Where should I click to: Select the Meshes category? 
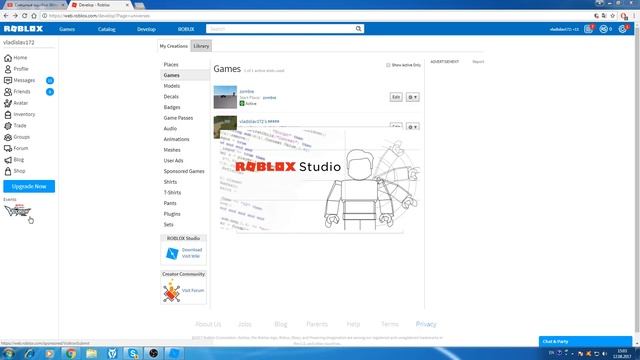pos(172,150)
